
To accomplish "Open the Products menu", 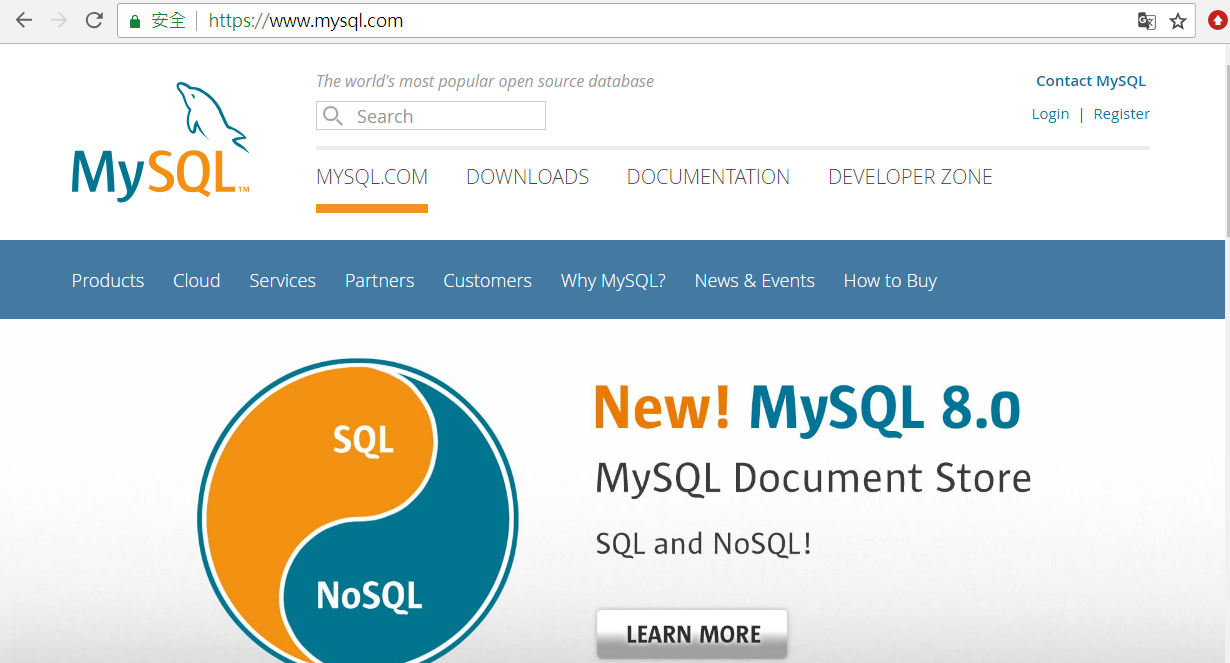I will 108,281.
